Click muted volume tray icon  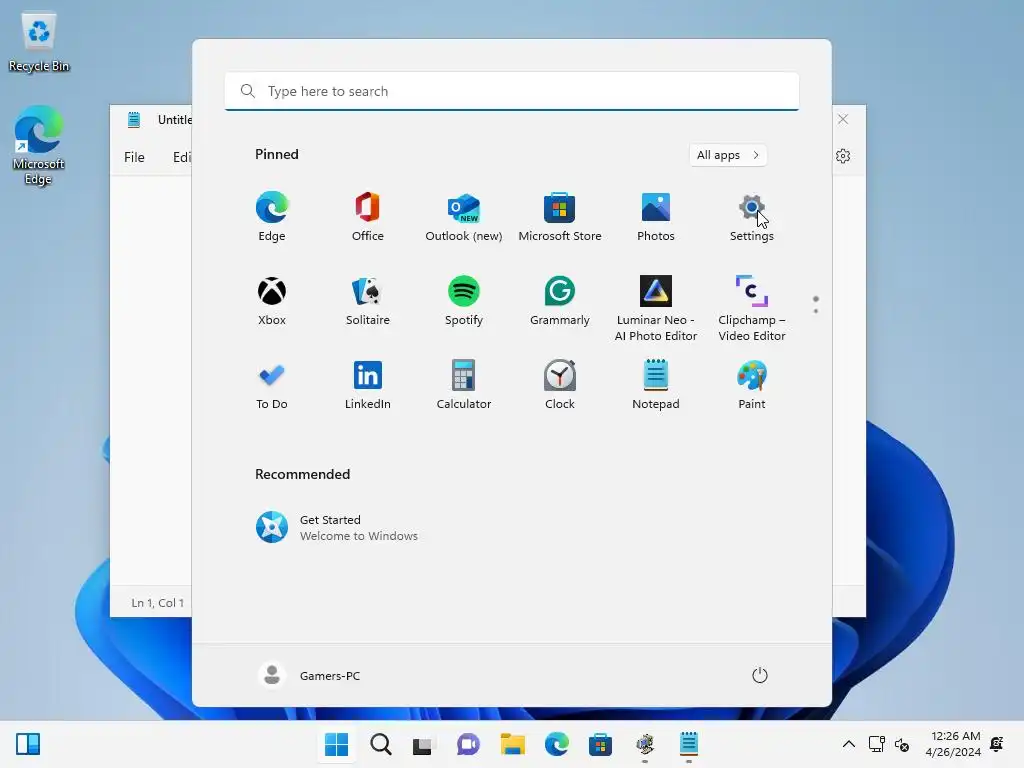click(x=902, y=744)
